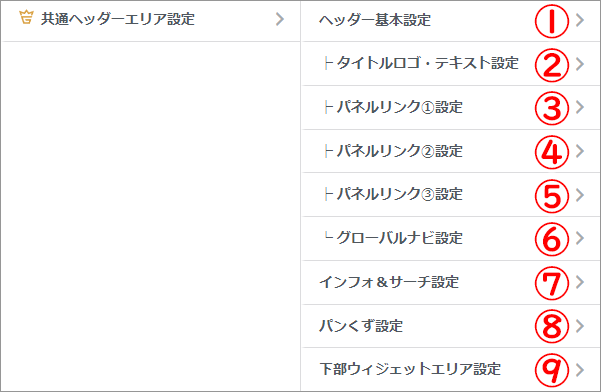
Task: Click the chevron for パンくず設定
Action: [x=580, y=326]
